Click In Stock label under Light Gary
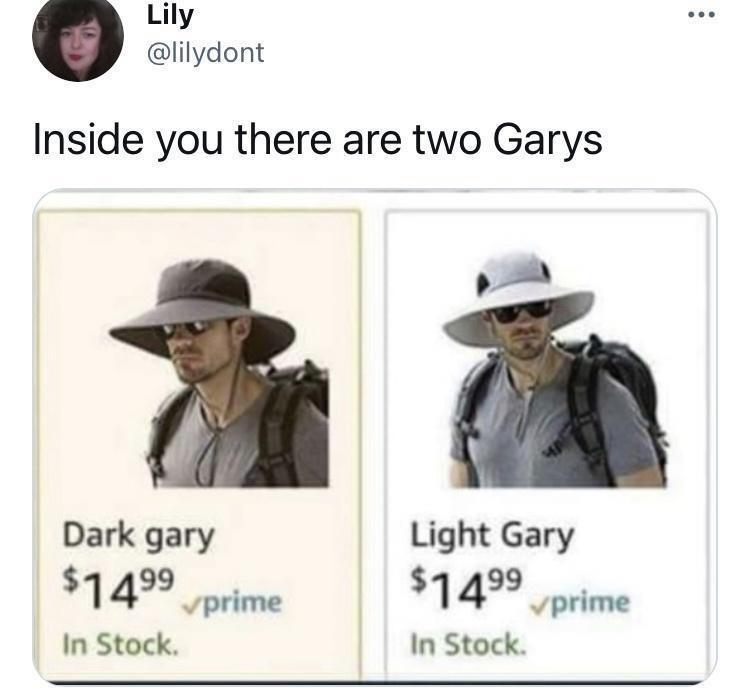This screenshot has width=750, height=695. click(x=469, y=644)
